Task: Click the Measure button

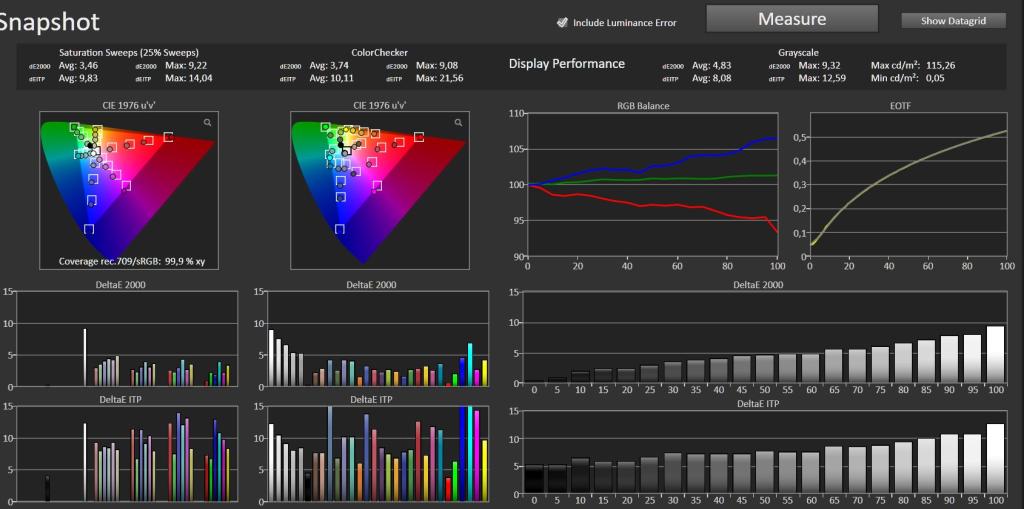Action: point(792,19)
